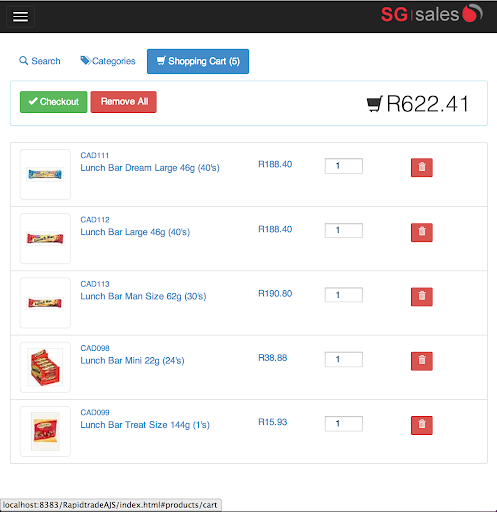Click the red Remove All button

point(123,102)
